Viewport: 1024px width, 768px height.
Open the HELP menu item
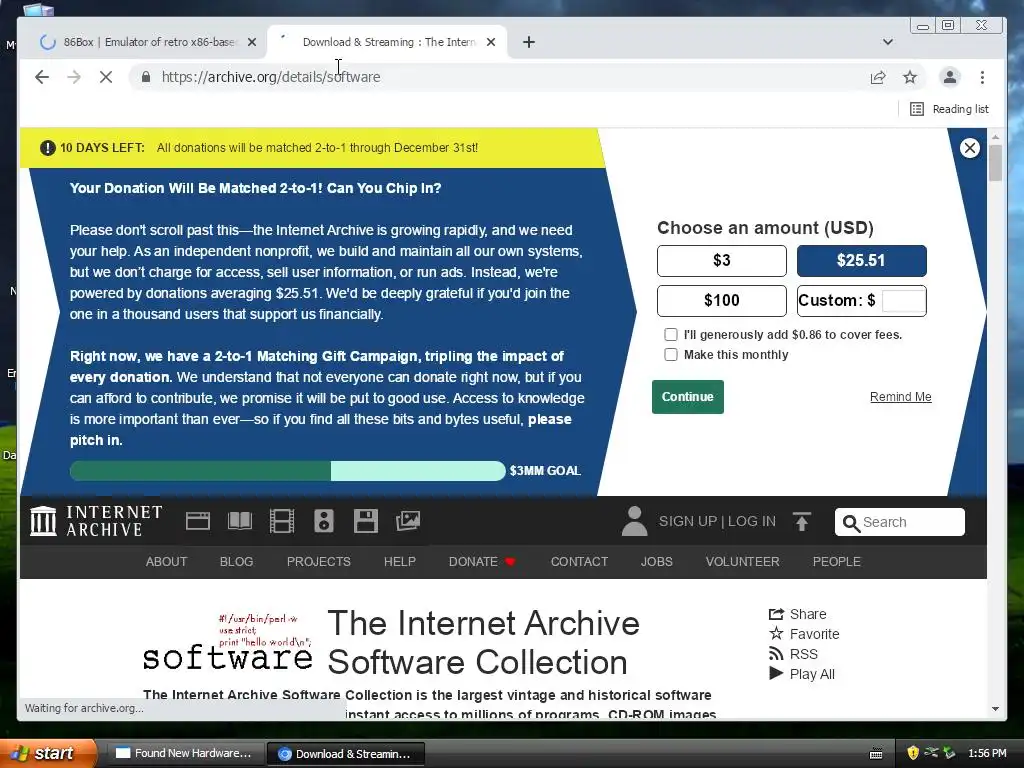pyautogui.click(x=400, y=562)
